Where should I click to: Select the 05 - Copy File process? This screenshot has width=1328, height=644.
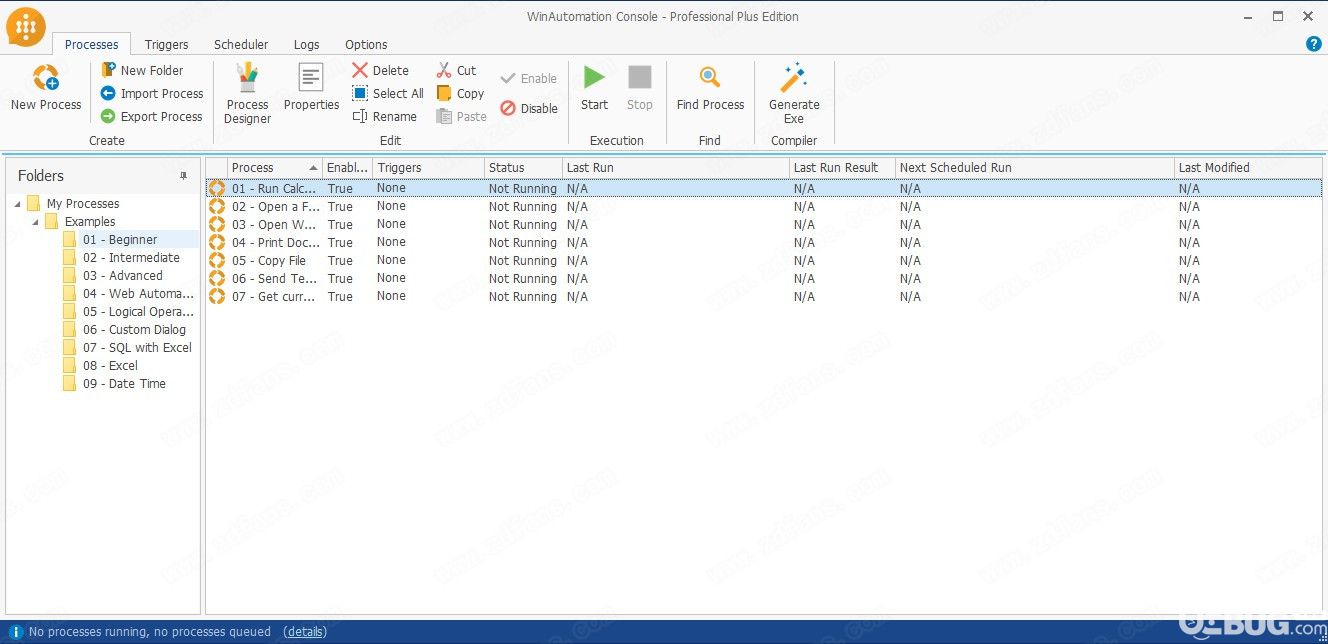764,260
